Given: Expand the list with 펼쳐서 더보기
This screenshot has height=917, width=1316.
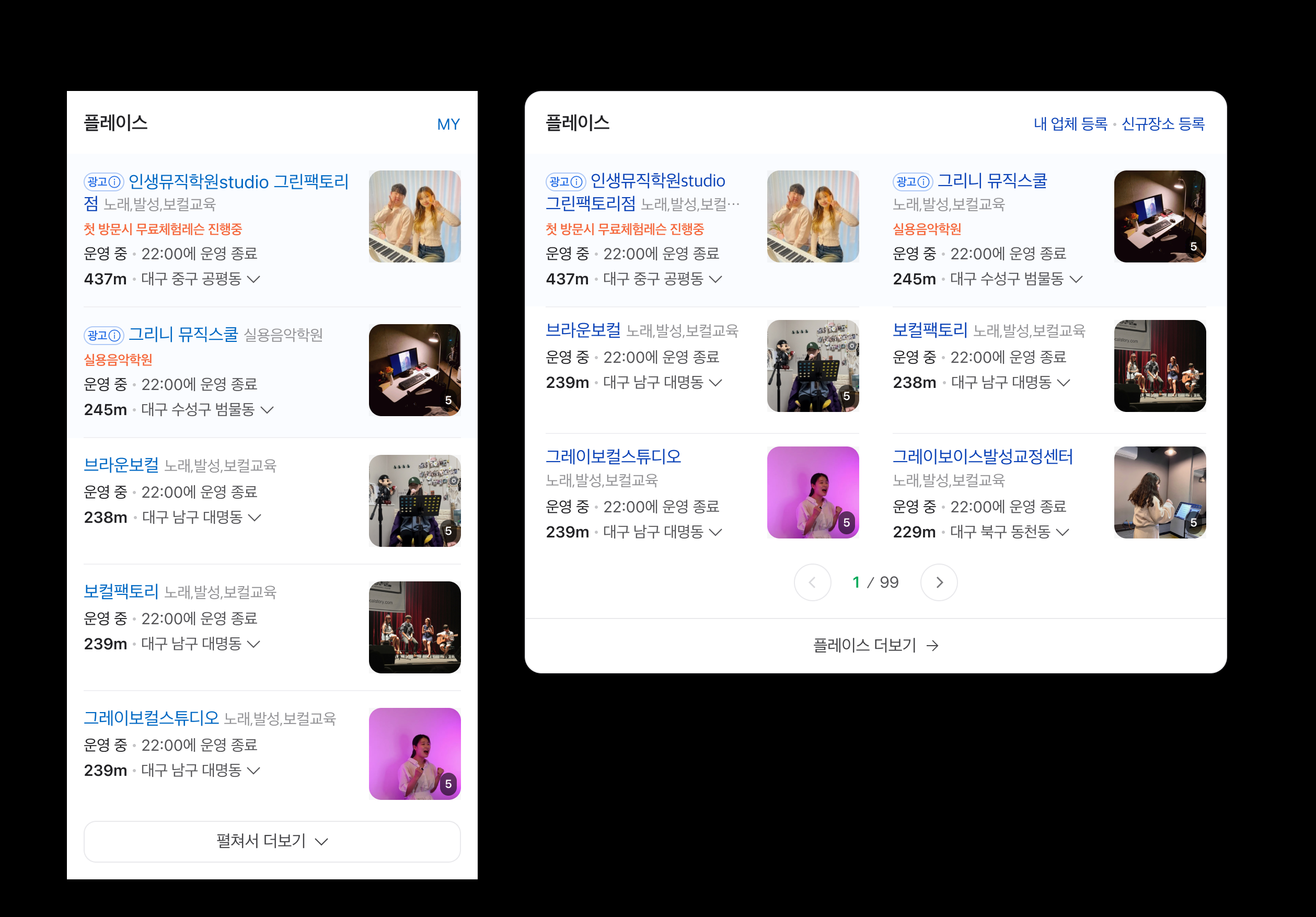Looking at the screenshot, I should 272,841.
